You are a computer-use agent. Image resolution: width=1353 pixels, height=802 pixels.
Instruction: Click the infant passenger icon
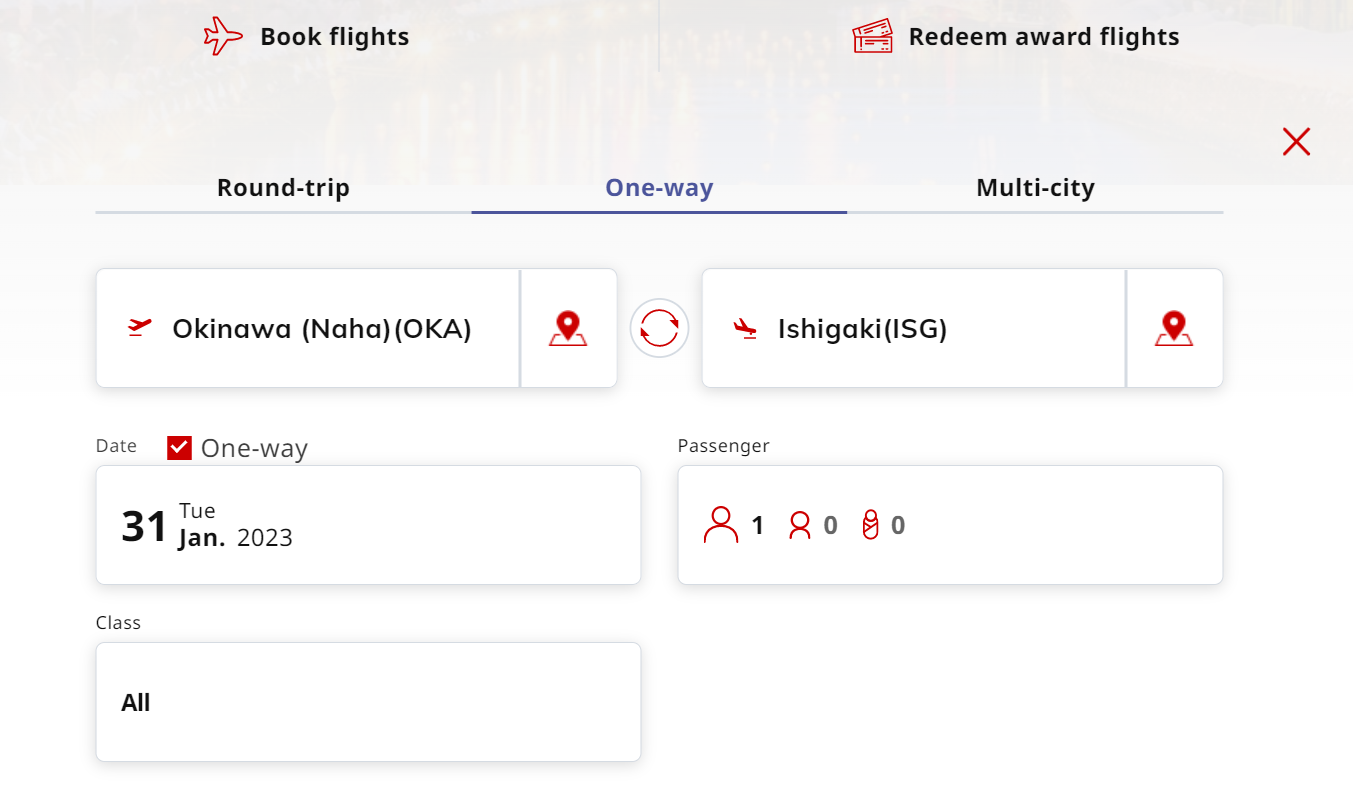[x=870, y=525]
